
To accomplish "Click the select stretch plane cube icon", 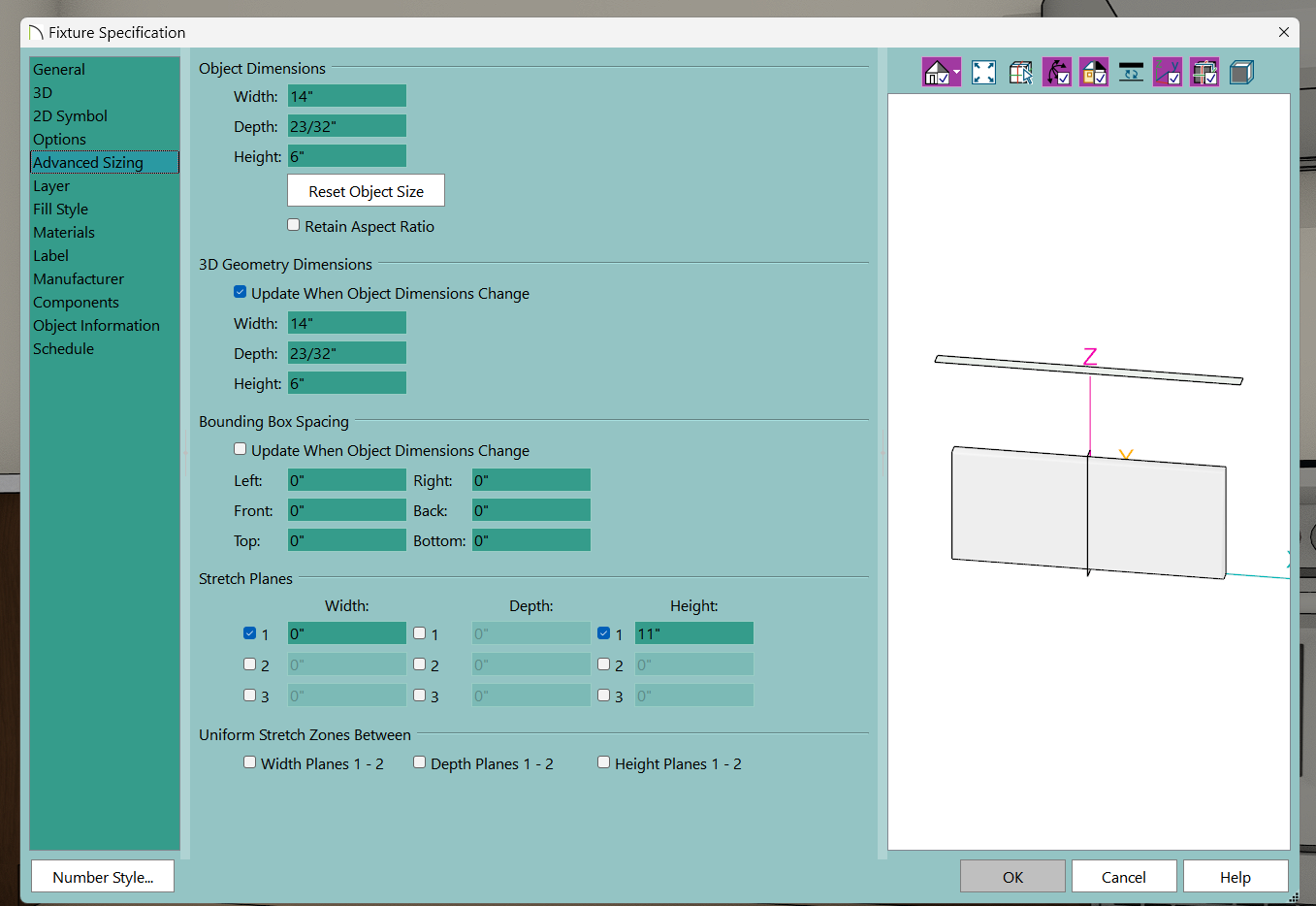I will 1020,73.
